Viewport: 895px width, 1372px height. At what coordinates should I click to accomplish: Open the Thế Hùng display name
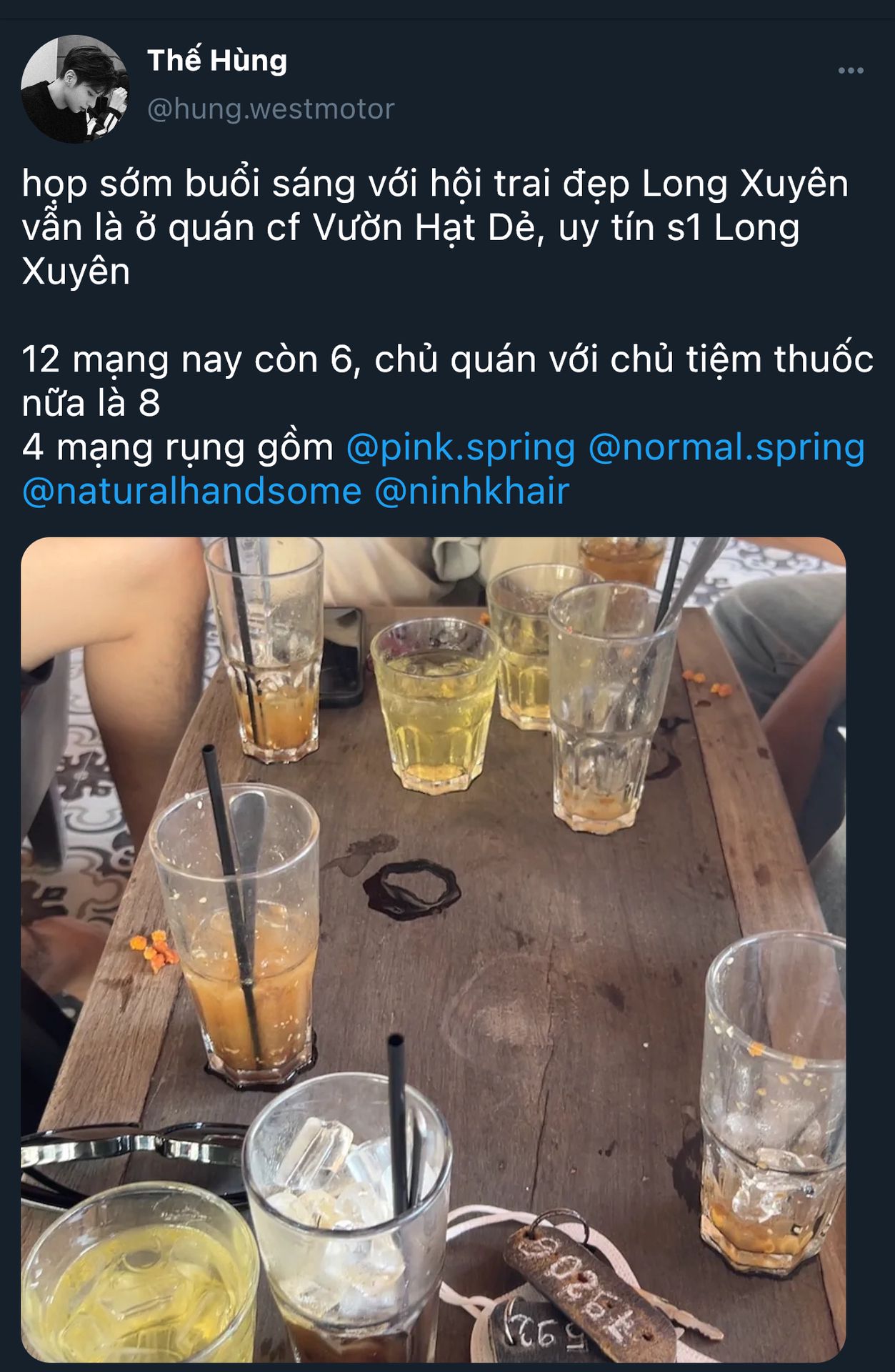tap(217, 60)
